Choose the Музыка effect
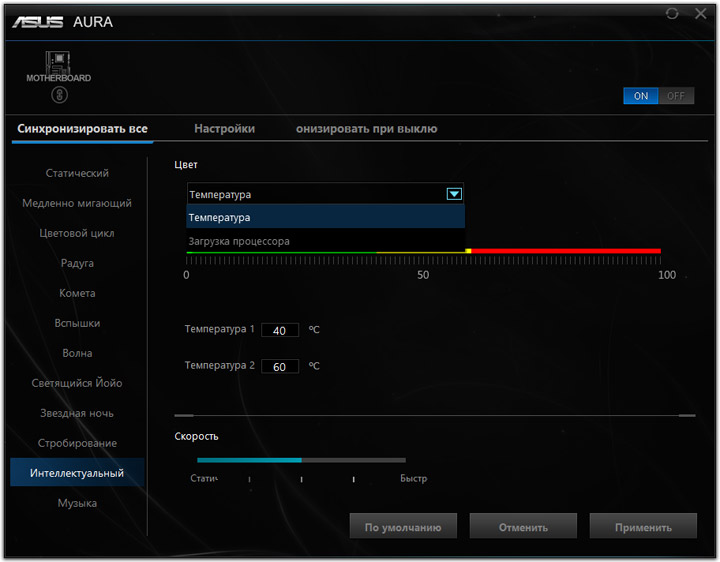720x562 pixels. (77, 503)
